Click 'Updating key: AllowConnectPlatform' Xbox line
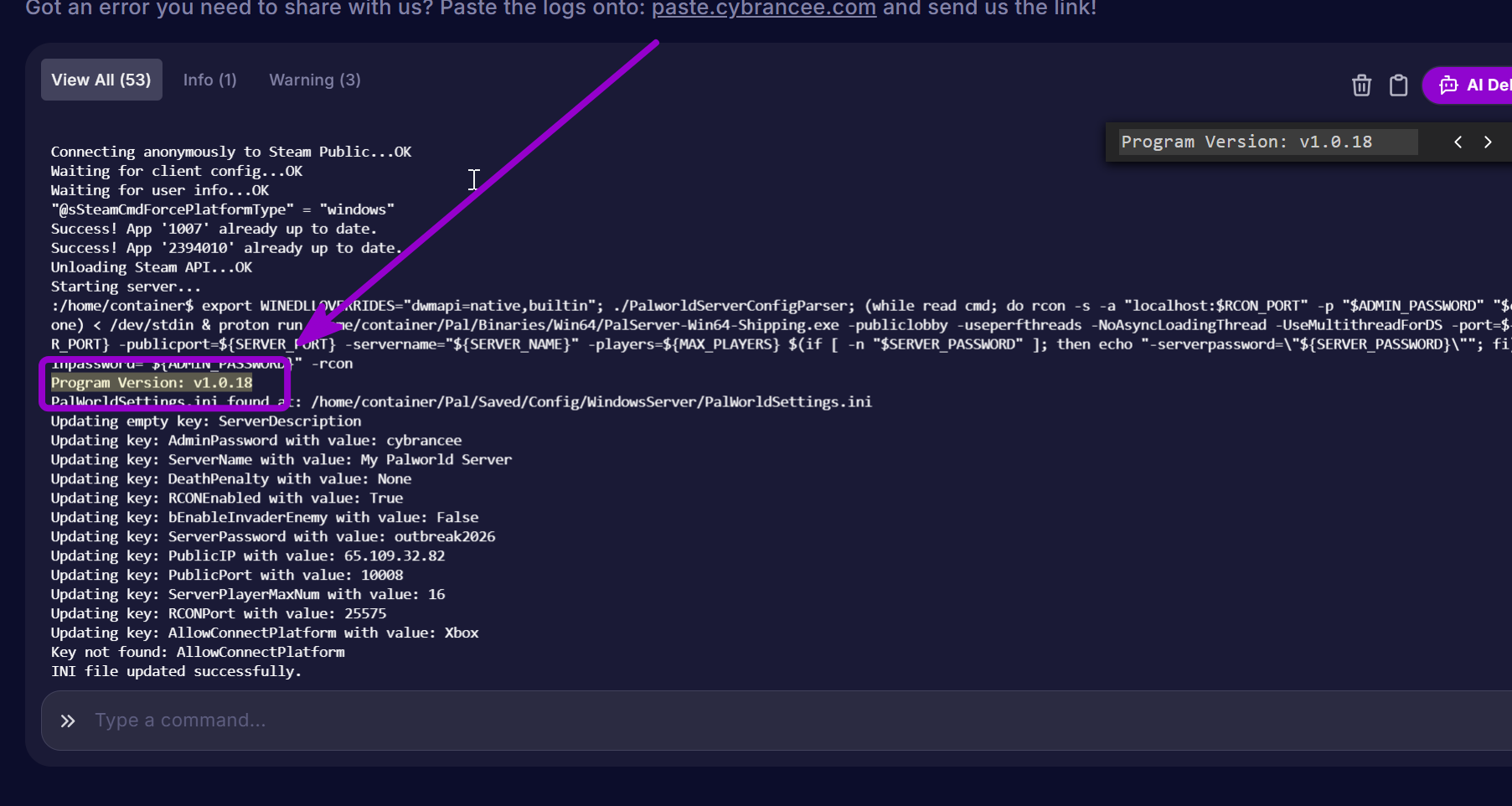 tap(265, 633)
